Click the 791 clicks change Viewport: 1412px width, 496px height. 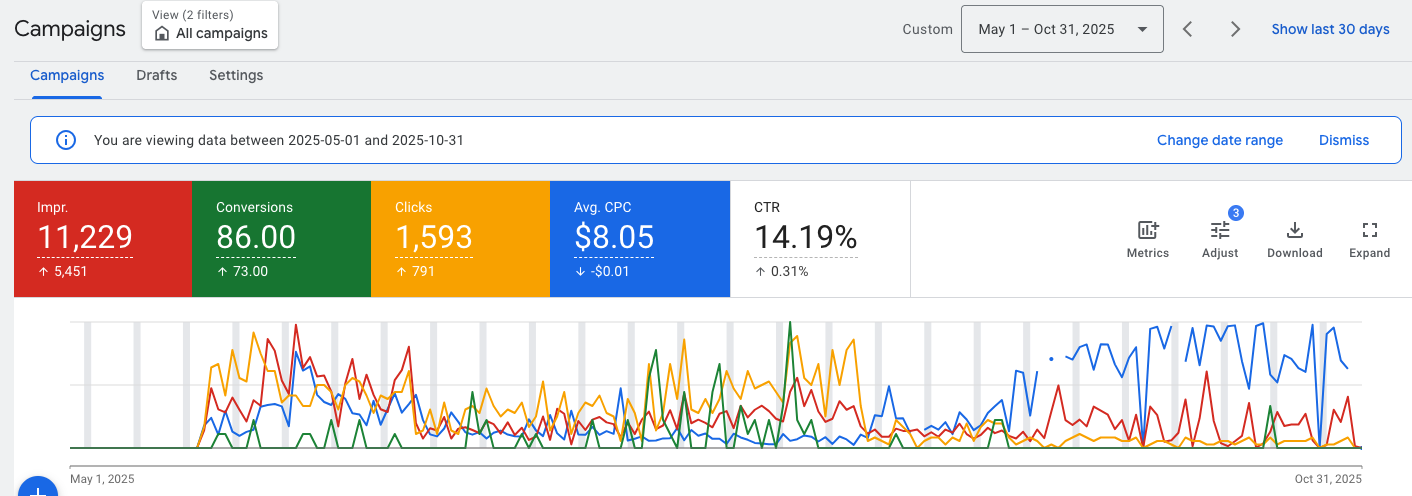point(422,271)
